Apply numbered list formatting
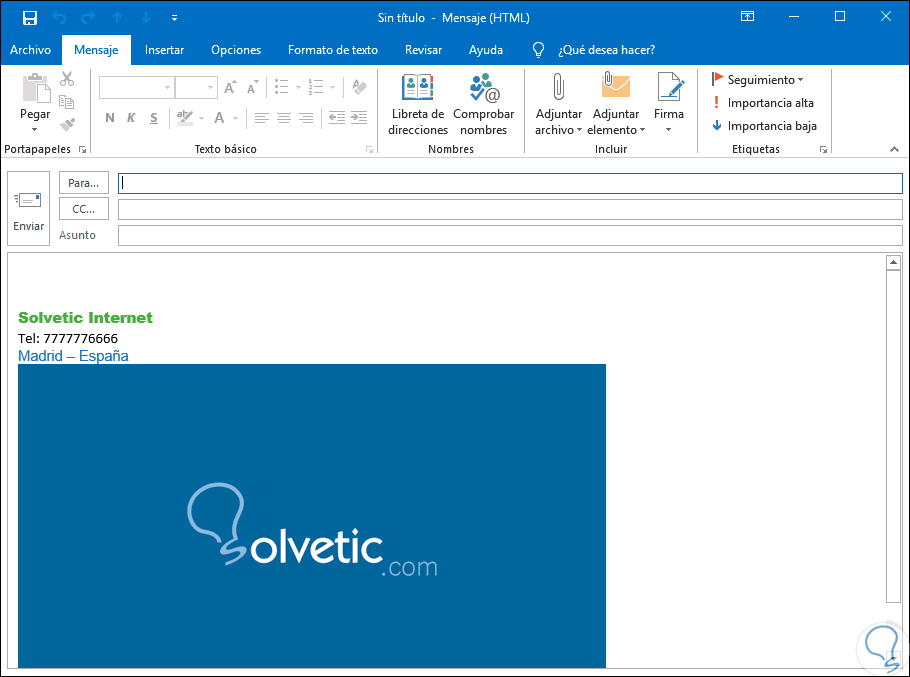910x677 pixels. coord(316,87)
